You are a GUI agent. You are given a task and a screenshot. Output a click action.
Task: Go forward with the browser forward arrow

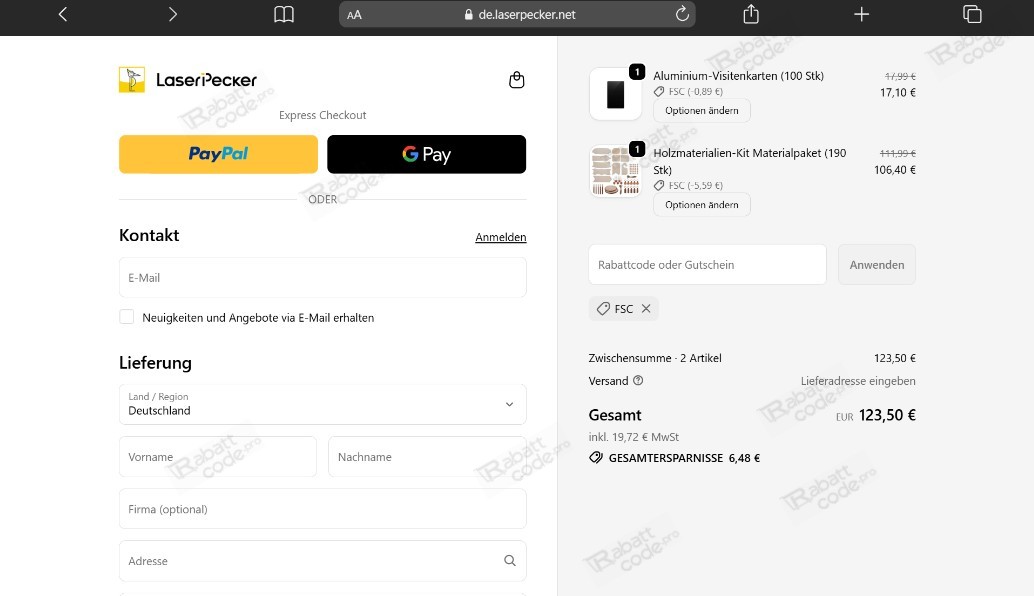[172, 14]
